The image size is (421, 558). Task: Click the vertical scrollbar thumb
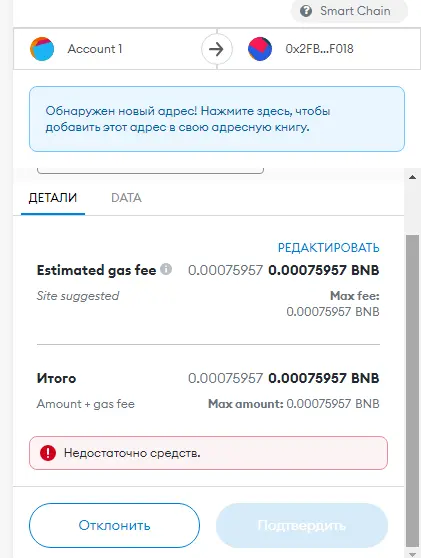click(x=412, y=391)
